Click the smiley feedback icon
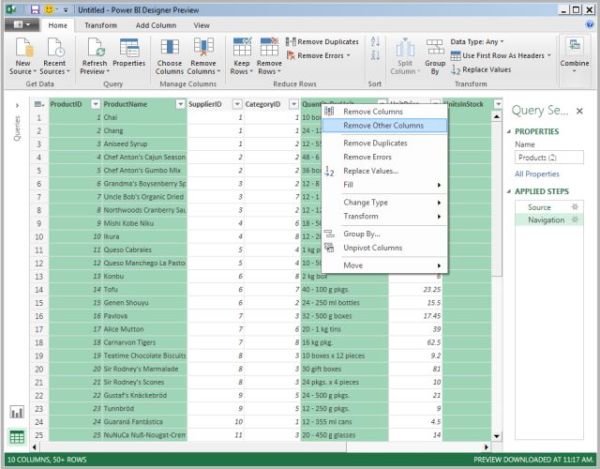600x469 pixels. (49, 10)
